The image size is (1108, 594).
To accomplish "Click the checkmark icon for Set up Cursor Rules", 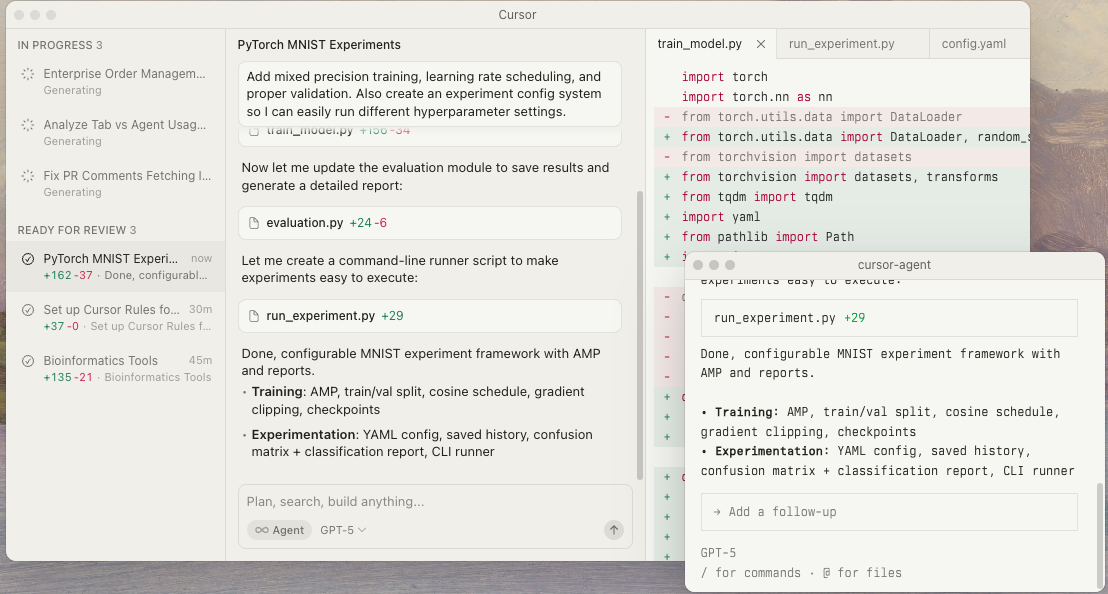I will [x=28, y=310].
